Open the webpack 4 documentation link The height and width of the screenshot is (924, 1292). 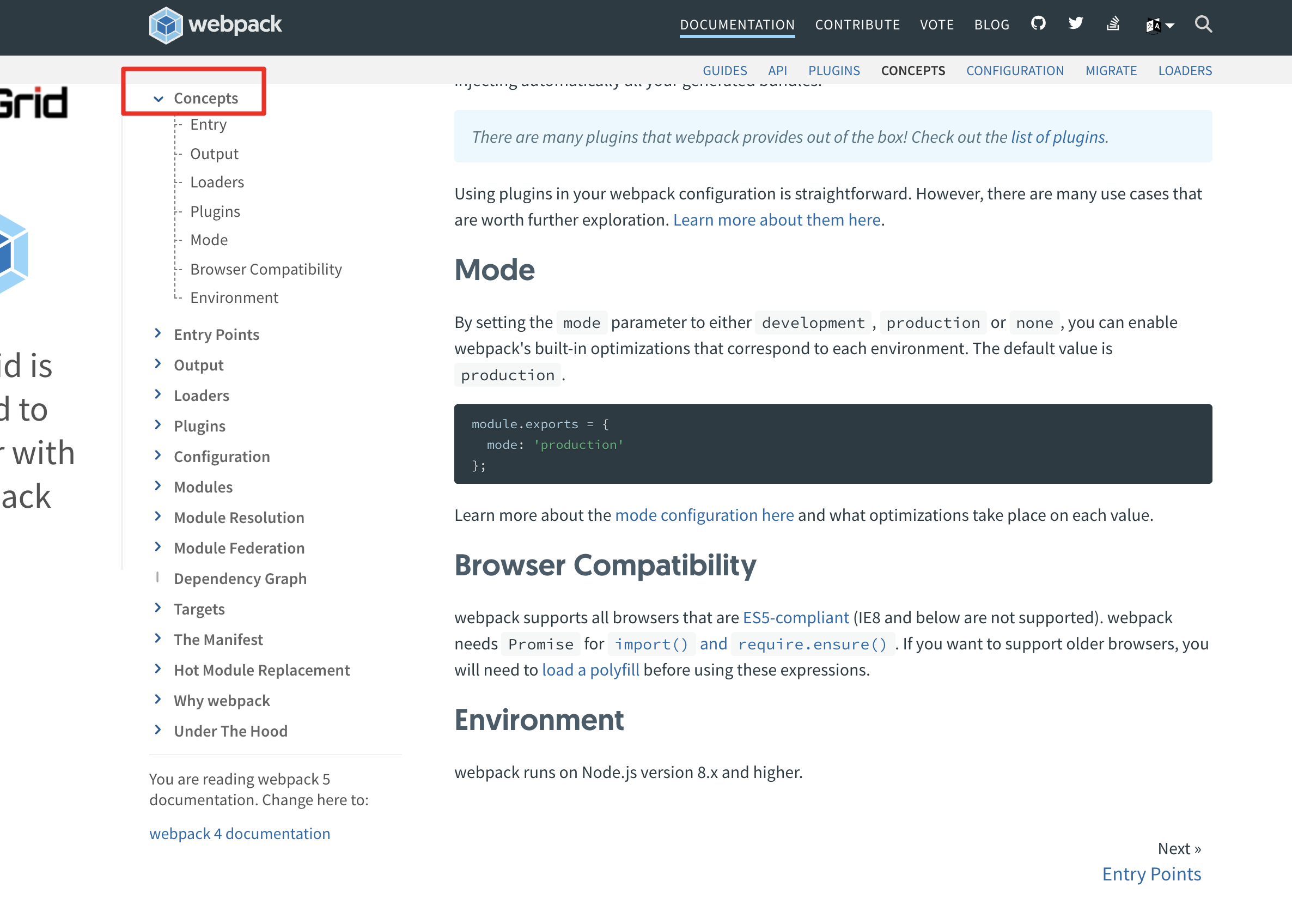click(x=240, y=833)
